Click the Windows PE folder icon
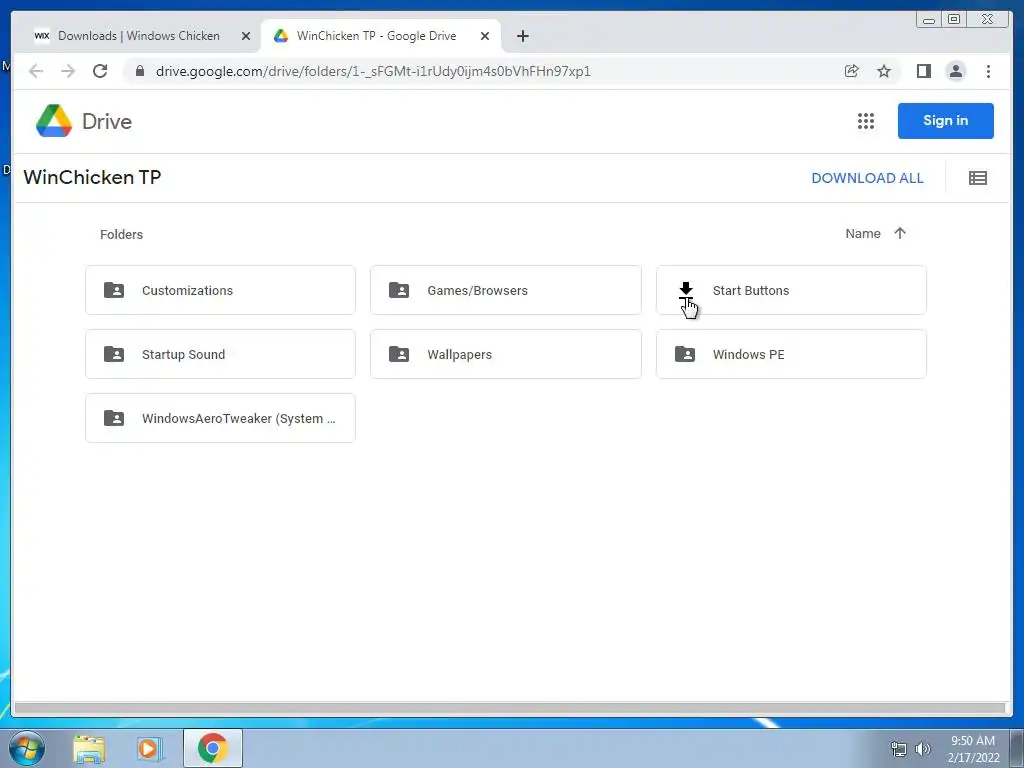Screen dimensions: 1024x768 click(x=684, y=354)
